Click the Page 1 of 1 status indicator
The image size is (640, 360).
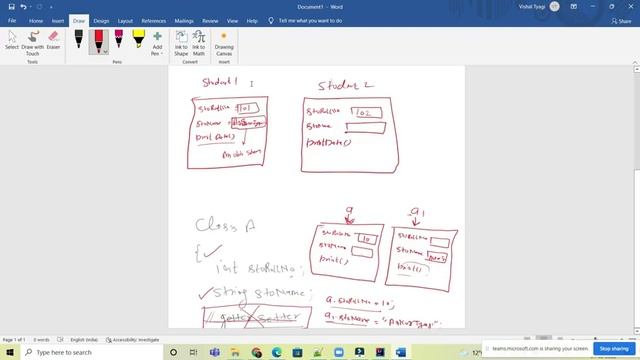(14, 340)
